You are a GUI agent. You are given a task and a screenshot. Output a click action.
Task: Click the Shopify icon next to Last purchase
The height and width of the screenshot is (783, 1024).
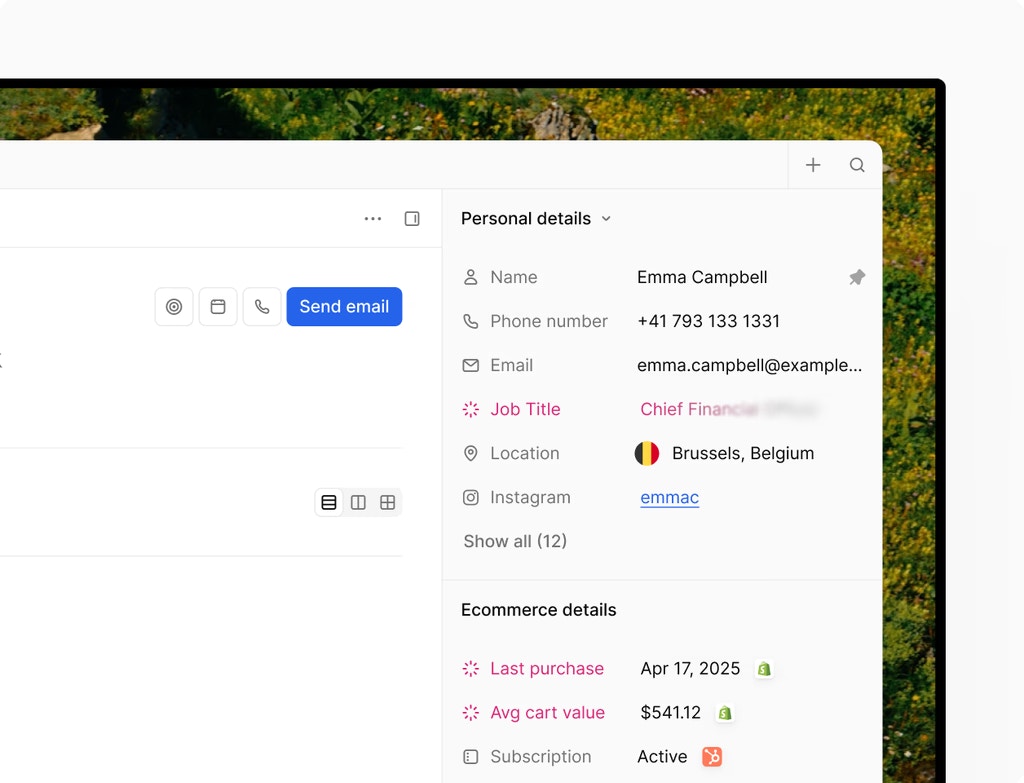tap(763, 669)
